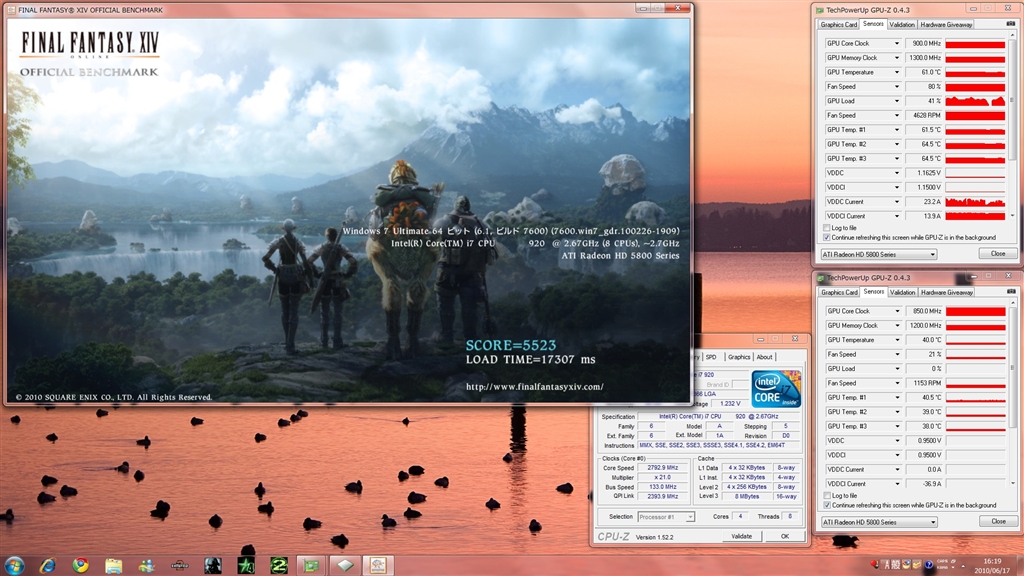Launch Internet Explorer from the taskbar
Viewport: 1024px width, 576px height.
pos(47,565)
